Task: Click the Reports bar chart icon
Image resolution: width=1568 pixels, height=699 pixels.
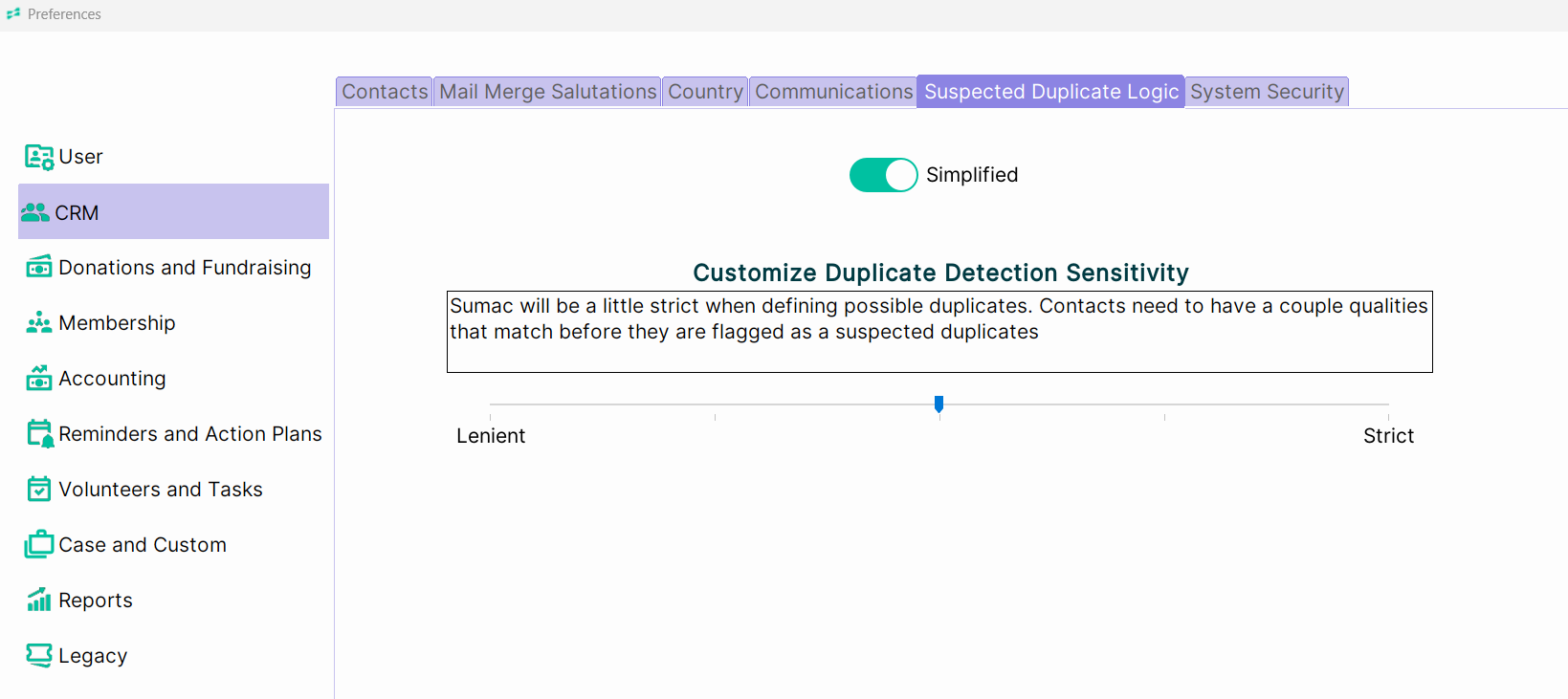Action: point(39,600)
